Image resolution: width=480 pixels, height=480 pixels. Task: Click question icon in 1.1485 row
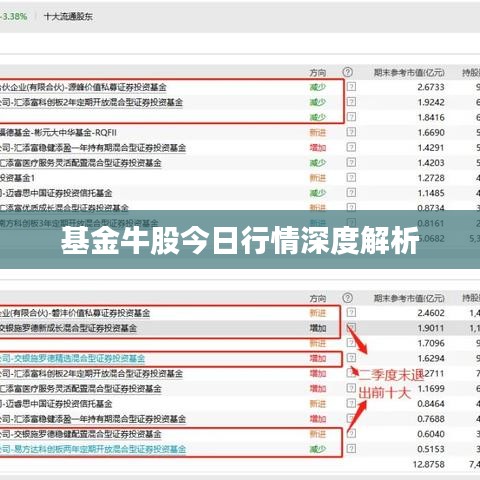pos(351,192)
